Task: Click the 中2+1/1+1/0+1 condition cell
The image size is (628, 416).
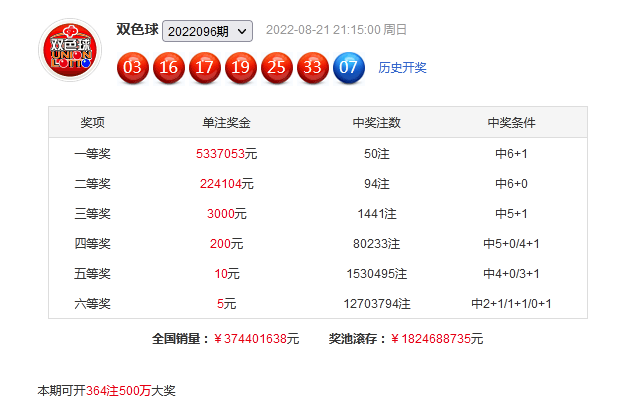Action: pyautogui.click(x=511, y=304)
